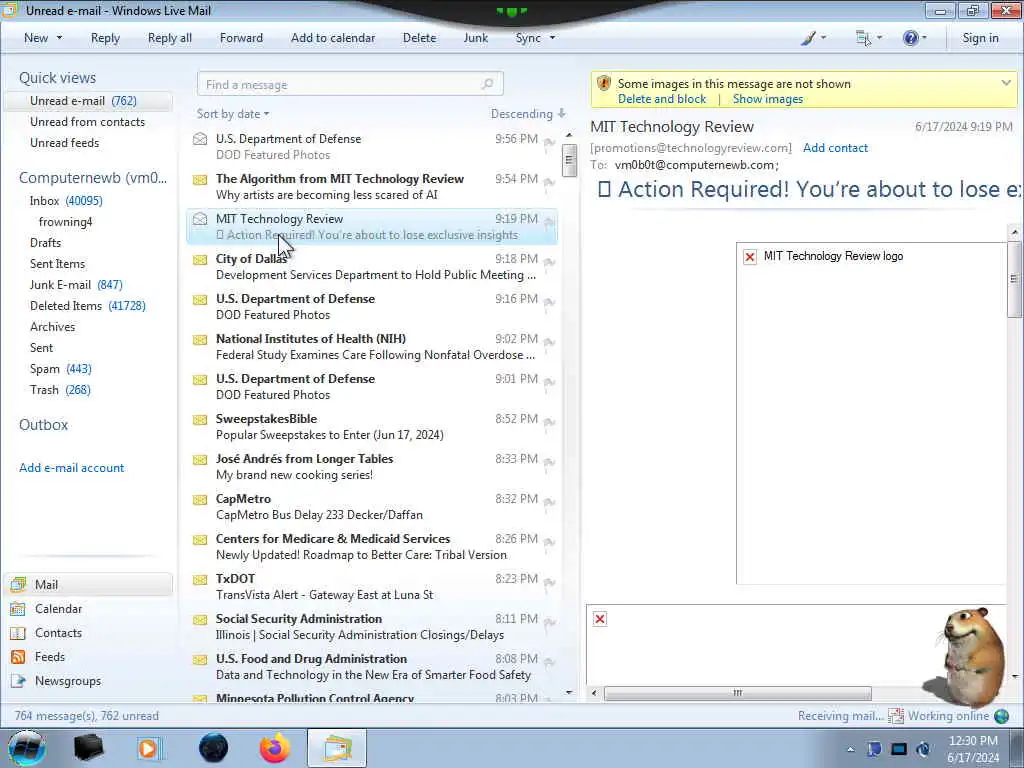Open the Windows Start orb
Viewport: 1024px width, 768px height.
coord(27,748)
